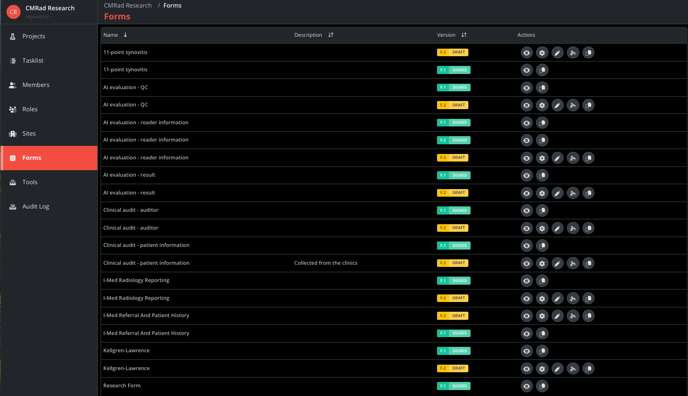Sign draft I-Med Radiology Reporting form
The width and height of the screenshot is (688, 396).
pos(573,298)
